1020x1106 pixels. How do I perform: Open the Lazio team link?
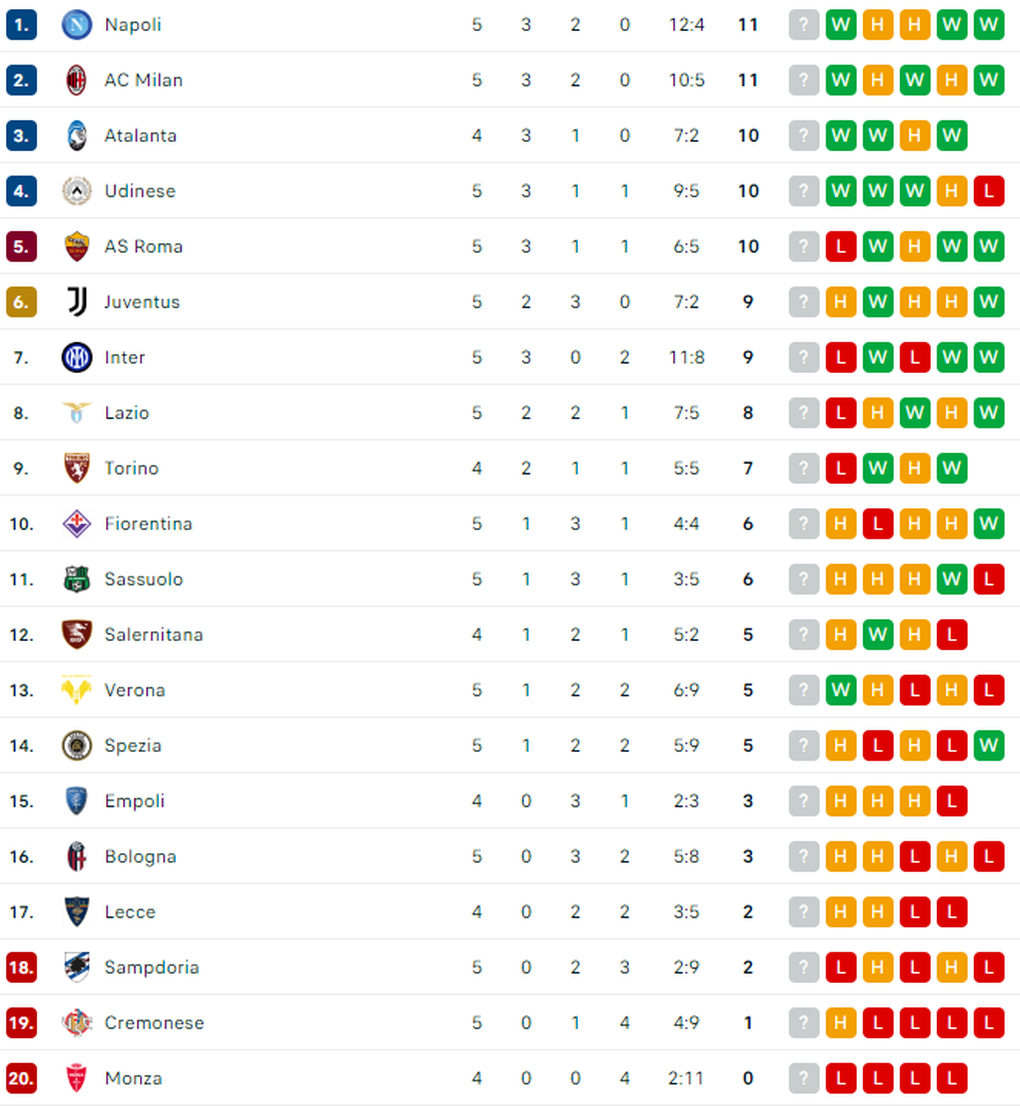(x=127, y=413)
